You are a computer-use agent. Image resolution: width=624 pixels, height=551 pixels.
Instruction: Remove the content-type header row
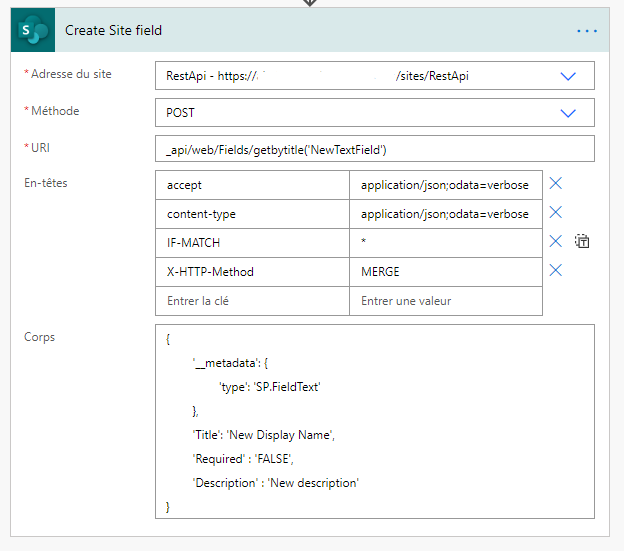pyautogui.click(x=556, y=212)
